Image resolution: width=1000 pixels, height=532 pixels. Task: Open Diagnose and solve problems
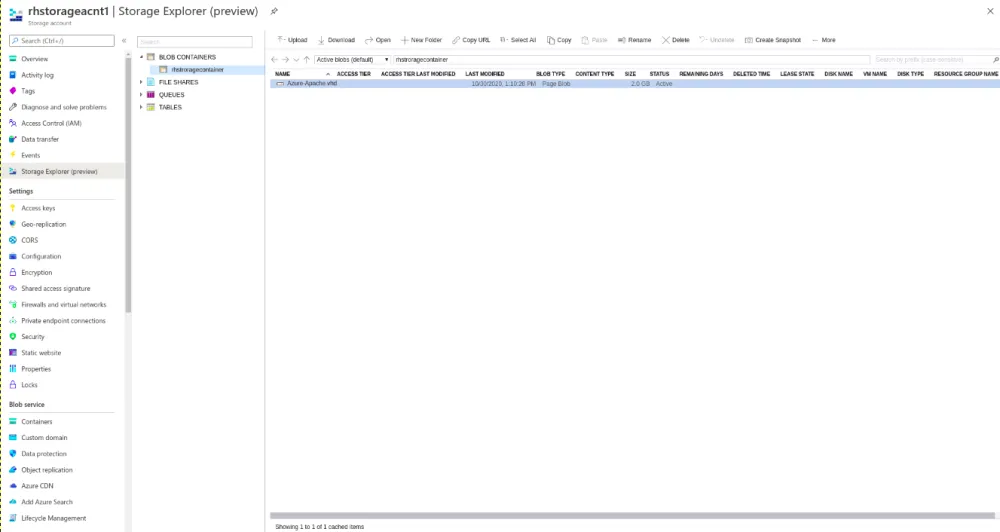pos(64,107)
